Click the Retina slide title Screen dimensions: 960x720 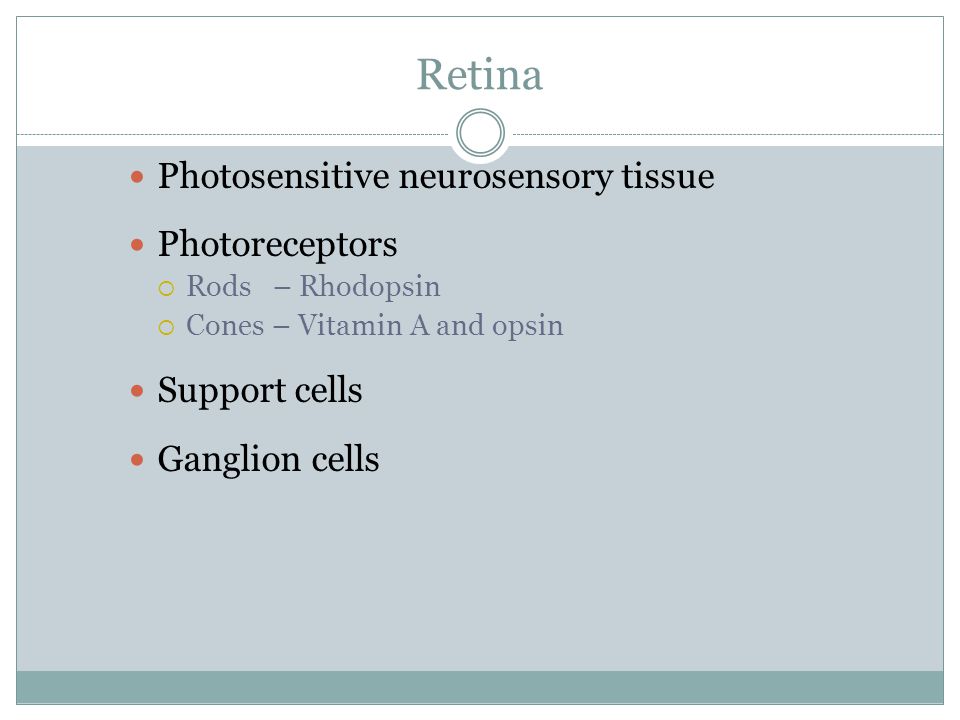click(479, 75)
